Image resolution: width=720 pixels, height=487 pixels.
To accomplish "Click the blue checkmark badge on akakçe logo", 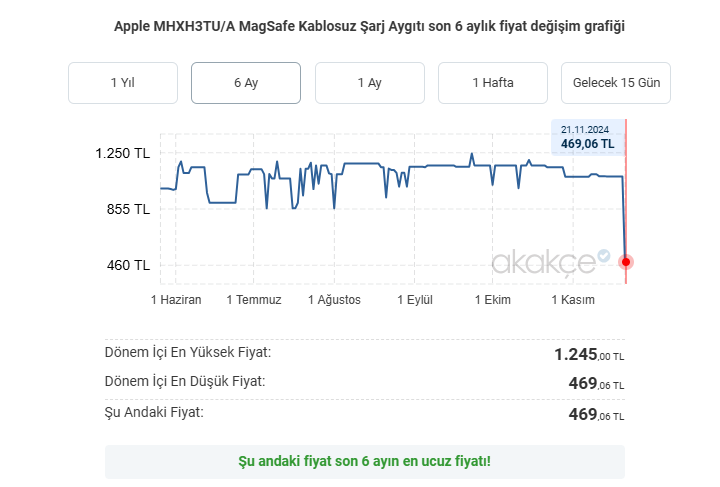I will 604,256.
